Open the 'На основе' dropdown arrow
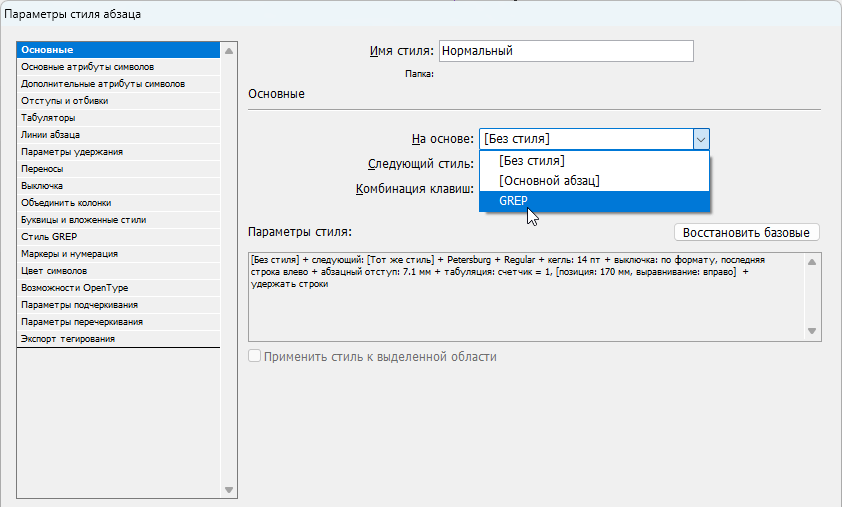Image resolution: width=842 pixels, height=507 pixels. click(x=701, y=139)
